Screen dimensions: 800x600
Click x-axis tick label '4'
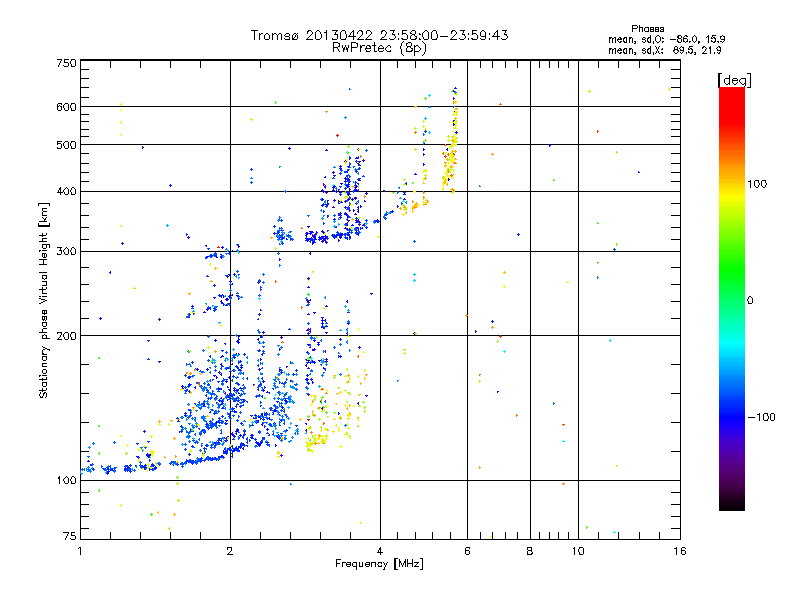click(x=380, y=551)
